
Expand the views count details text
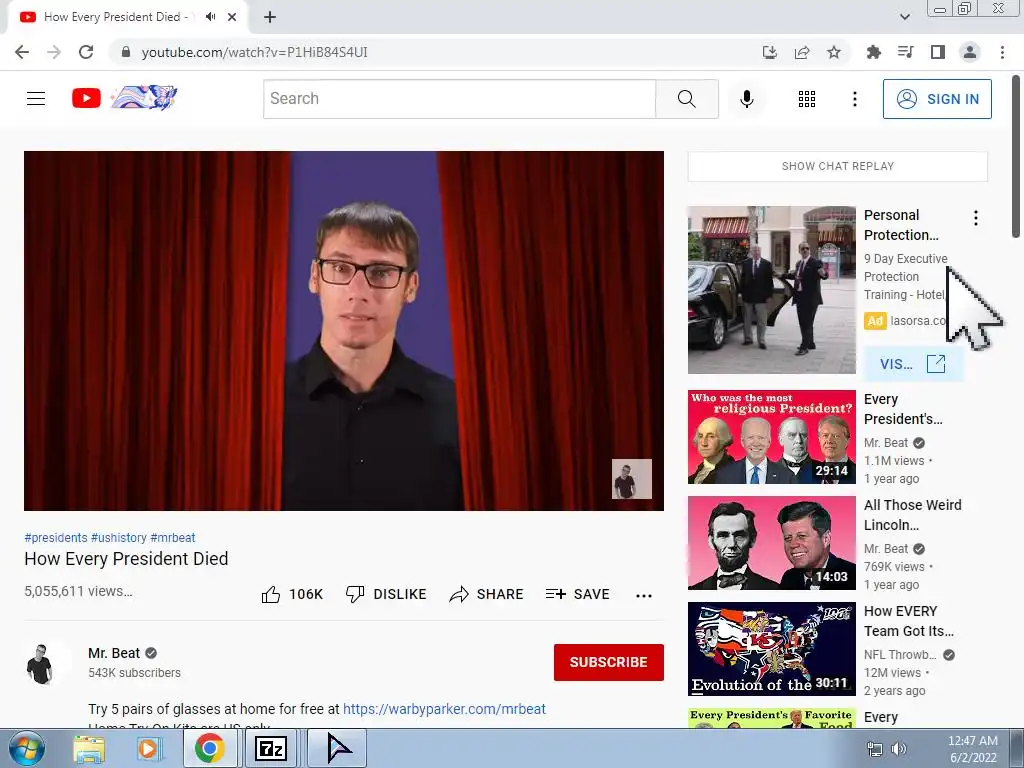78,591
